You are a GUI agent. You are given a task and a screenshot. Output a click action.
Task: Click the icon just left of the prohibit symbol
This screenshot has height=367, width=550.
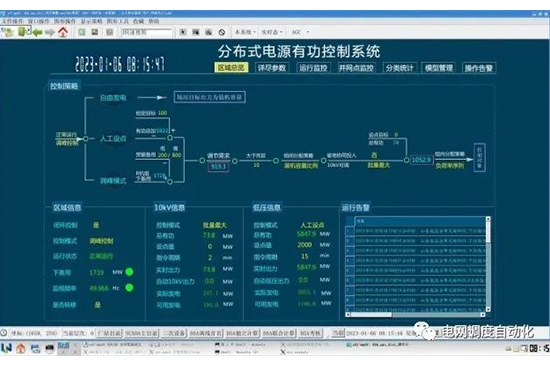pyautogui.click(x=209, y=32)
